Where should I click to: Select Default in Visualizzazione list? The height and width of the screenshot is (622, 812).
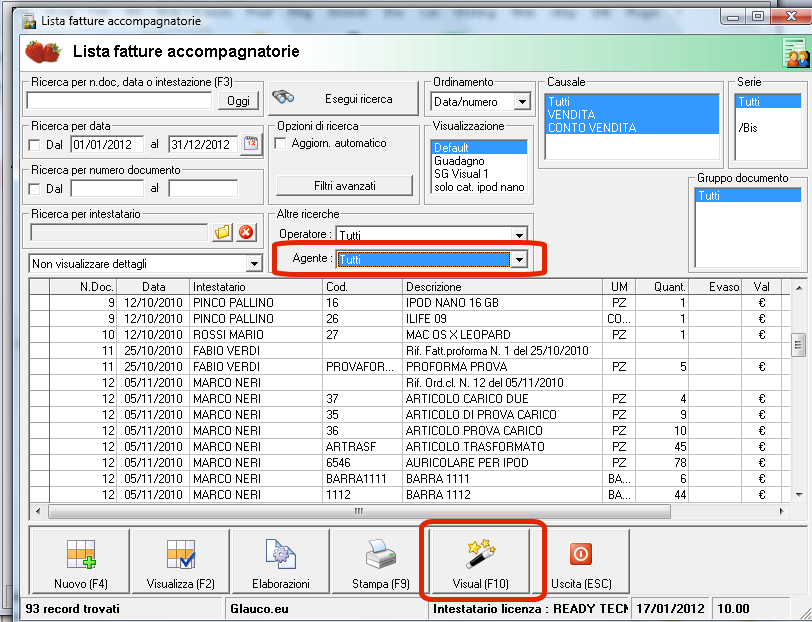point(479,148)
